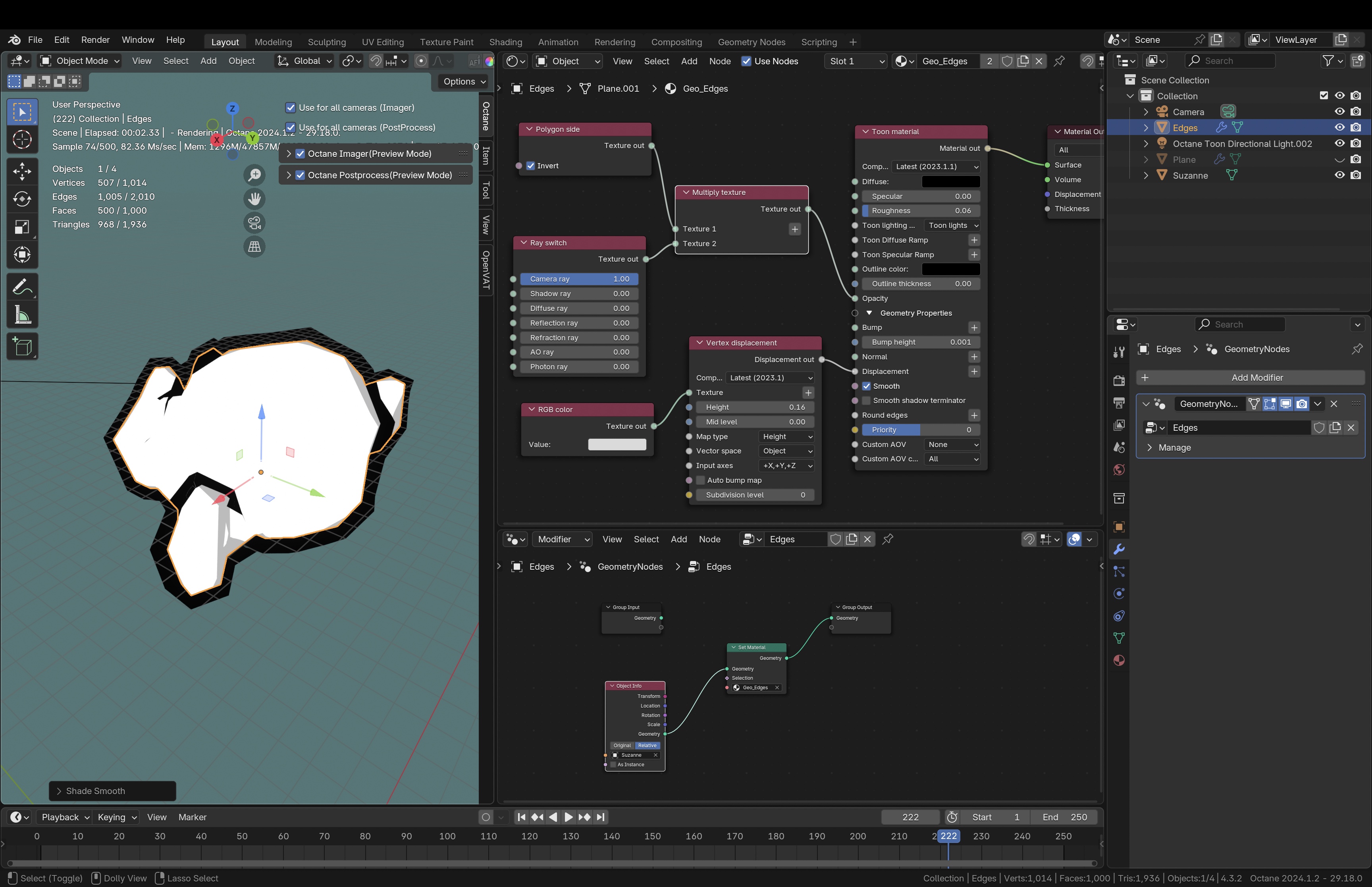The height and width of the screenshot is (887, 1372).
Task: Switch to the Shading workspace tab
Action: pyautogui.click(x=505, y=42)
